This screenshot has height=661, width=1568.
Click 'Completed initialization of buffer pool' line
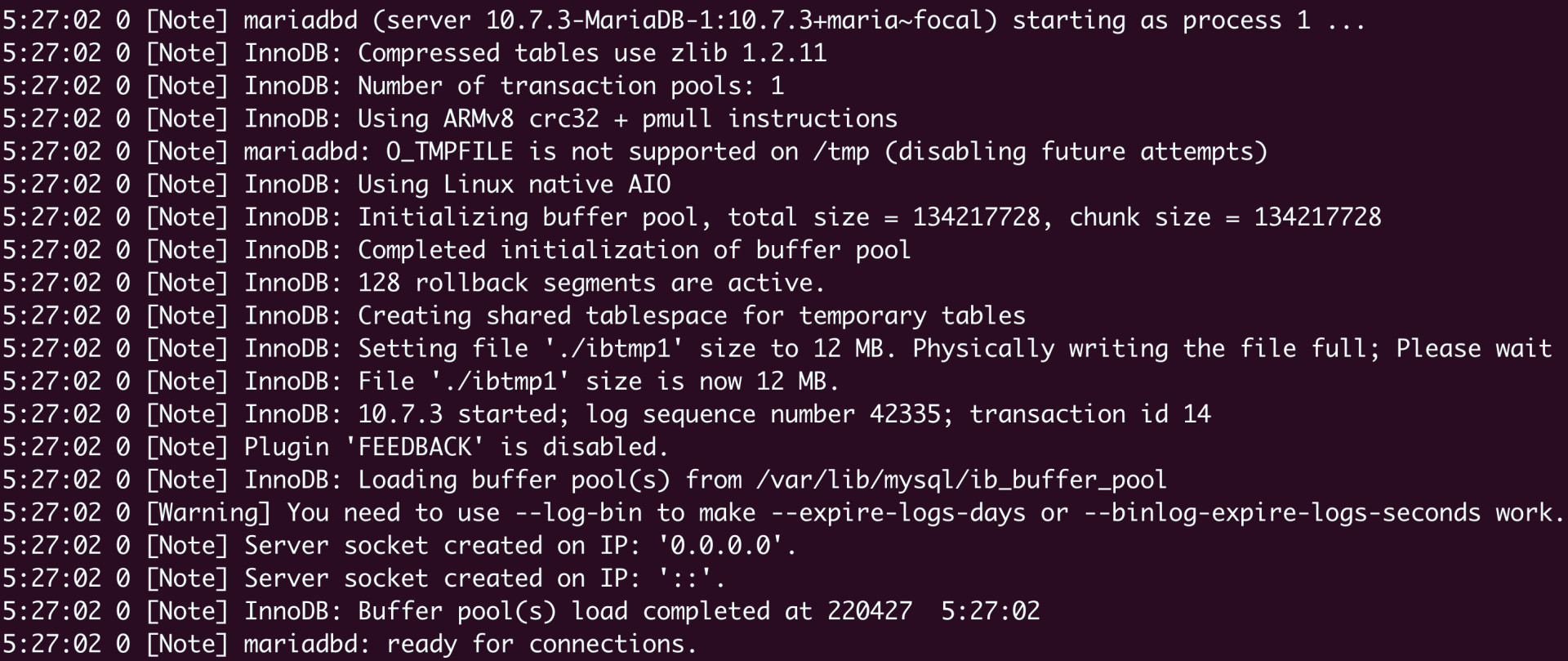pos(634,250)
